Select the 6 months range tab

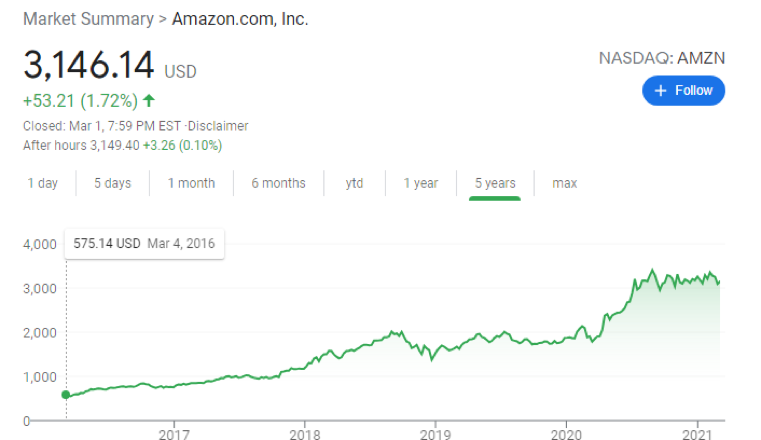click(279, 183)
